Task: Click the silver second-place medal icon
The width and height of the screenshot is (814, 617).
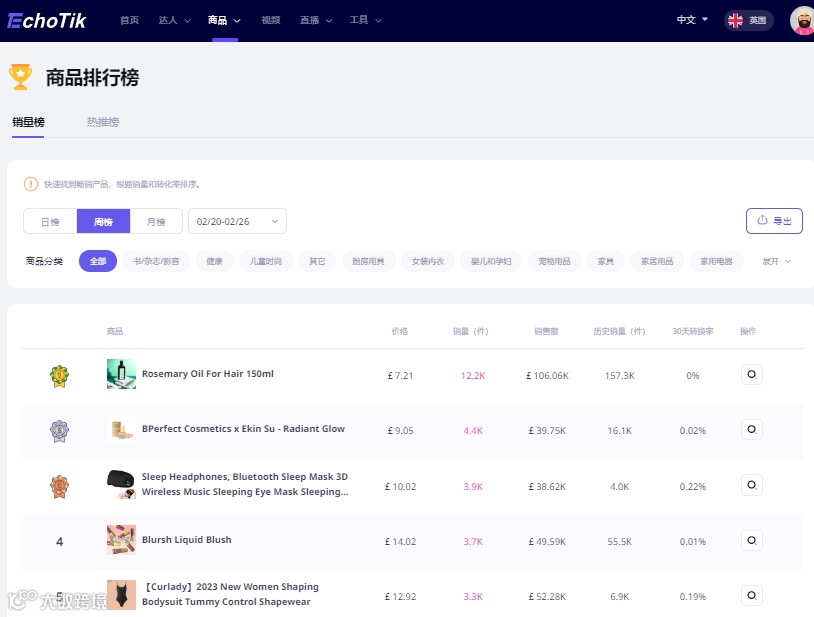Action: pyautogui.click(x=59, y=431)
